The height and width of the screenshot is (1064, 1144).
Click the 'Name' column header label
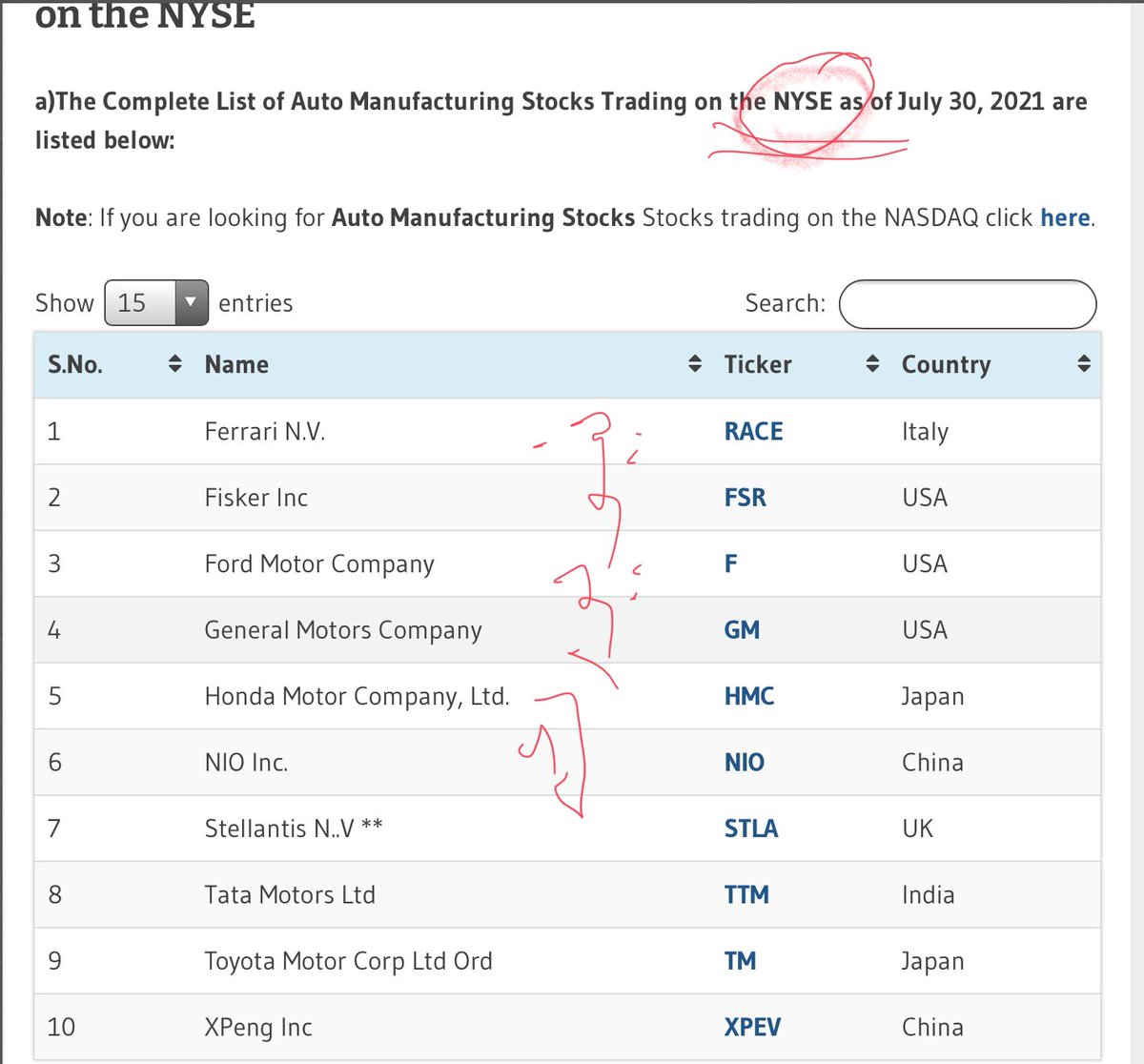tap(236, 364)
